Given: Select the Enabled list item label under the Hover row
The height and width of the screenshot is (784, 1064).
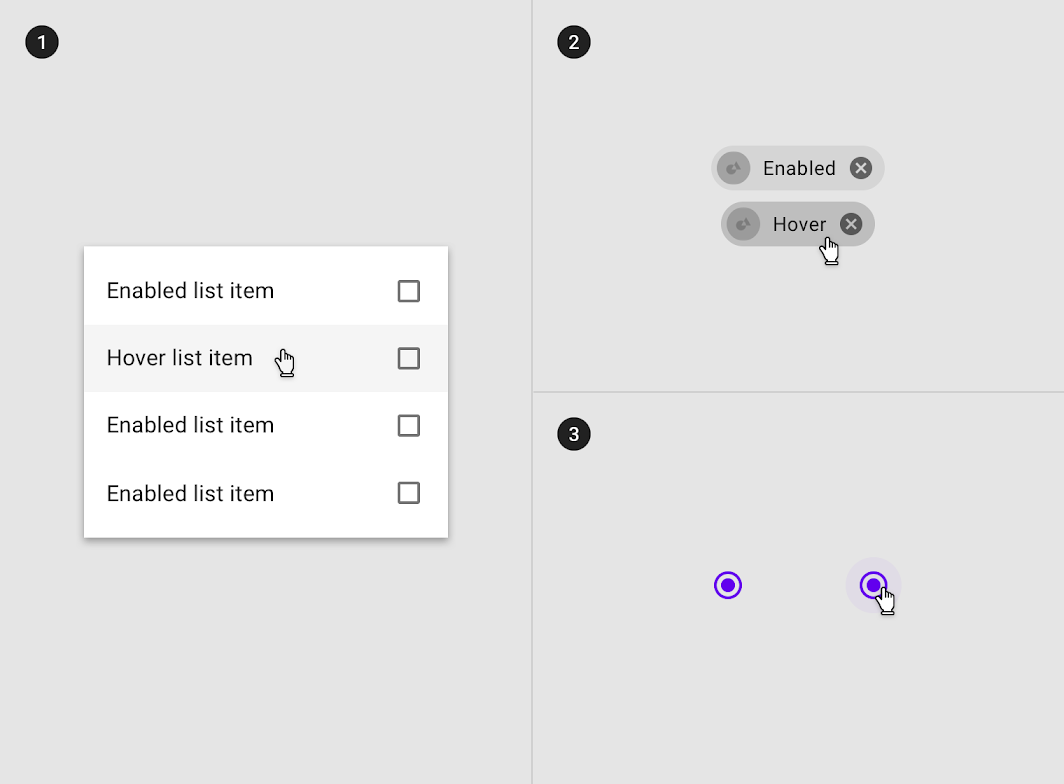Looking at the screenshot, I should tap(191, 425).
